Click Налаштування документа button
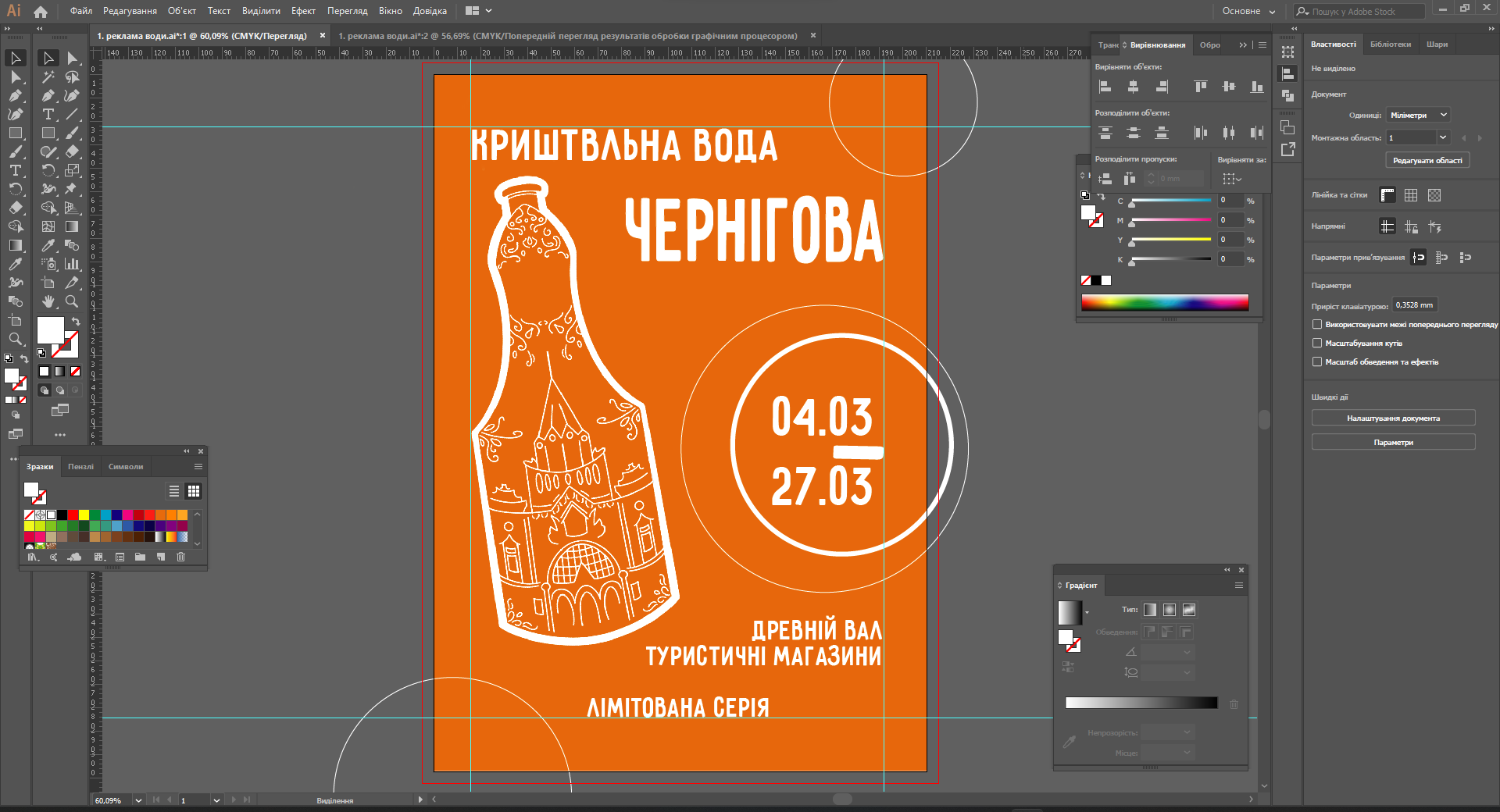This screenshot has width=1500, height=812. [1393, 418]
